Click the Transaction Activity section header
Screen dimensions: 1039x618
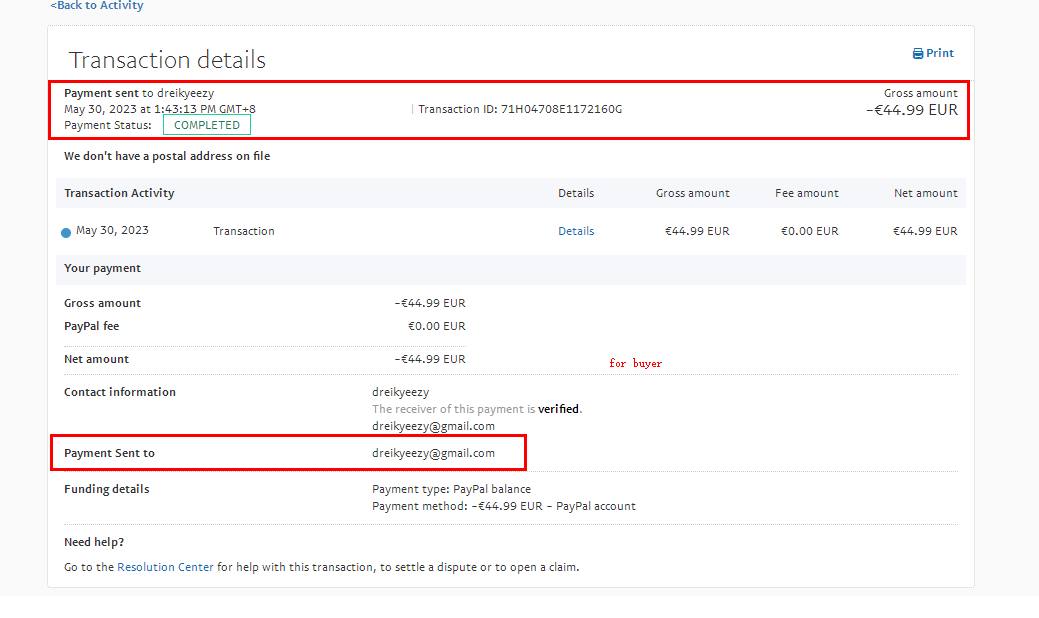119,193
